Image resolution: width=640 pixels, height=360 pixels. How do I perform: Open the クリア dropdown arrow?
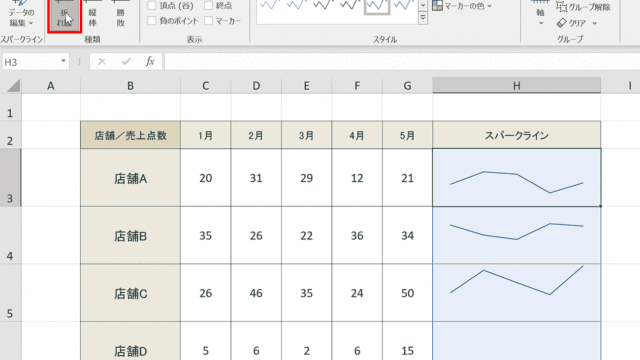(x=594, y=23)
